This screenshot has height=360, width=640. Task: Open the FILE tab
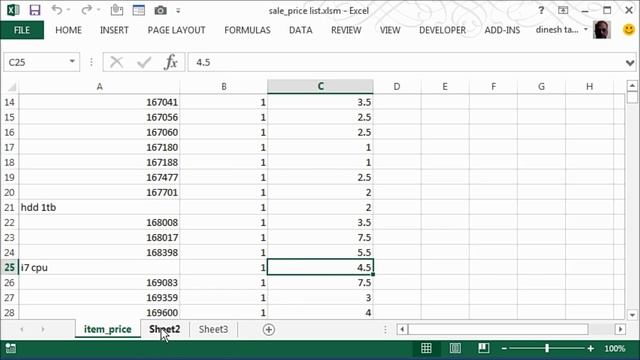(22, 30)
